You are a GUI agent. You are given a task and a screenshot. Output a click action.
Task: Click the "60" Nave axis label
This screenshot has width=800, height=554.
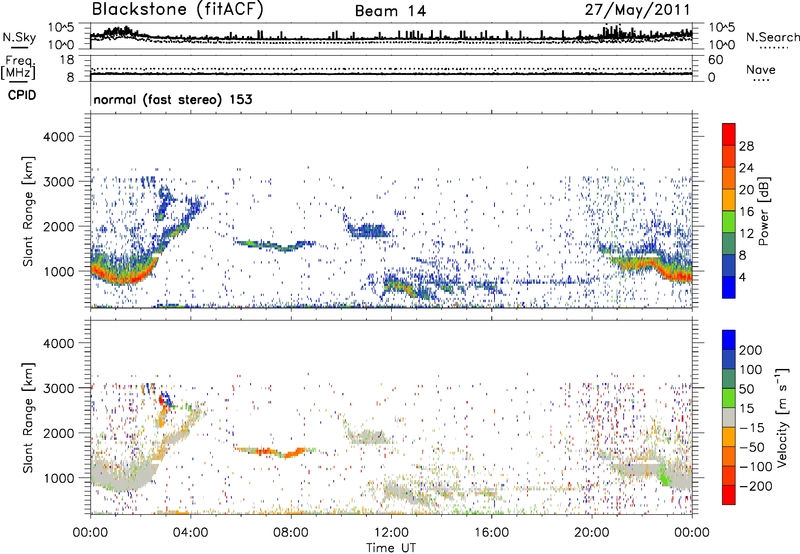pos(715,60)
